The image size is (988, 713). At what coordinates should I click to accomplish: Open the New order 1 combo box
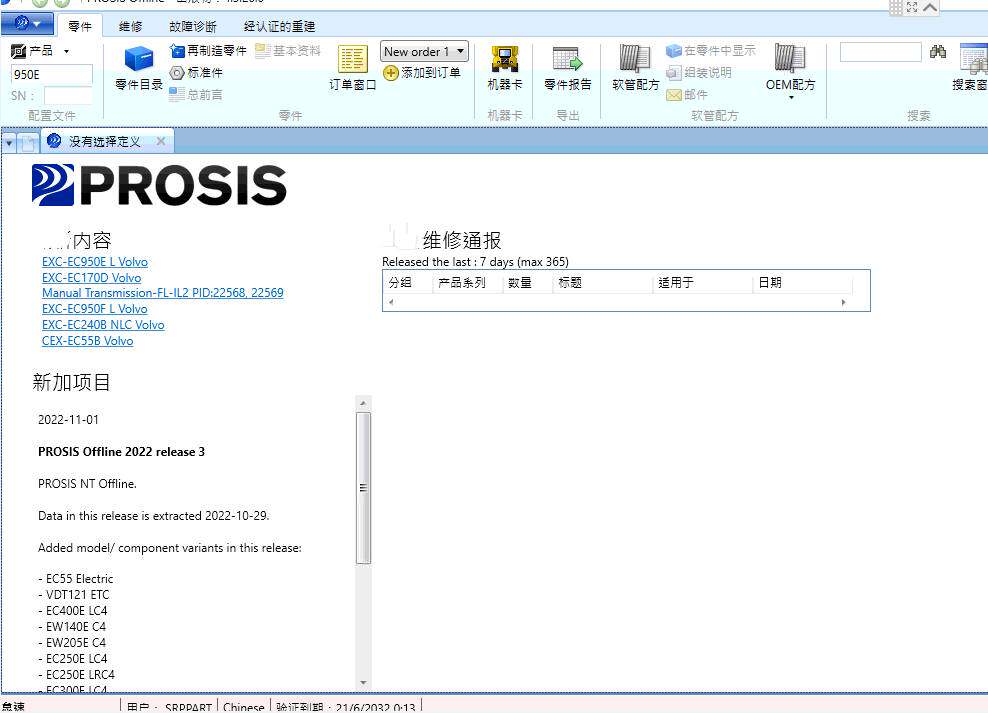click(x=424, y=51)
